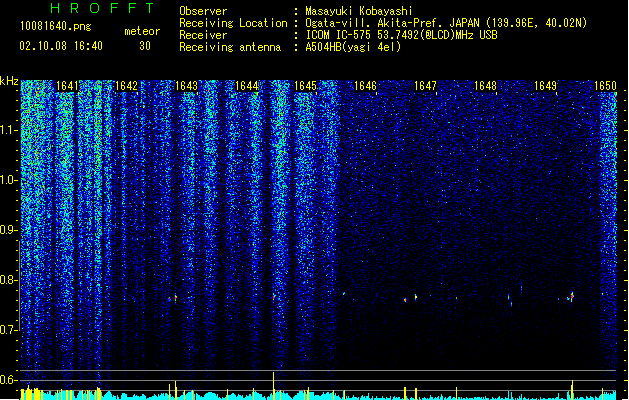Click the 1647 time marker
The height and width of the screenshot is (400, 629).
click(425, 86)
